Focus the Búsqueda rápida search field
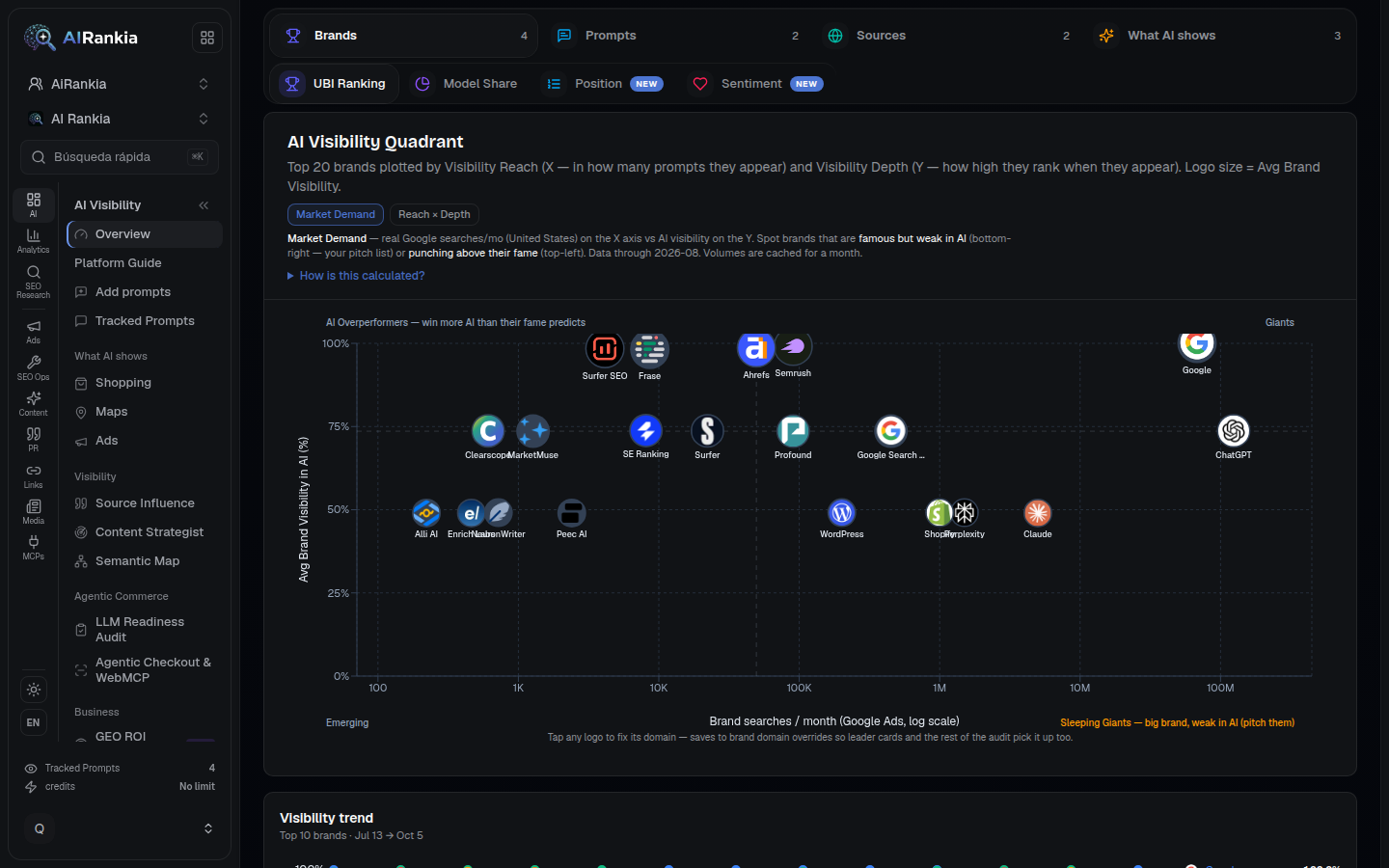Viewport: 1389px width, 868px height. (120, 157)
